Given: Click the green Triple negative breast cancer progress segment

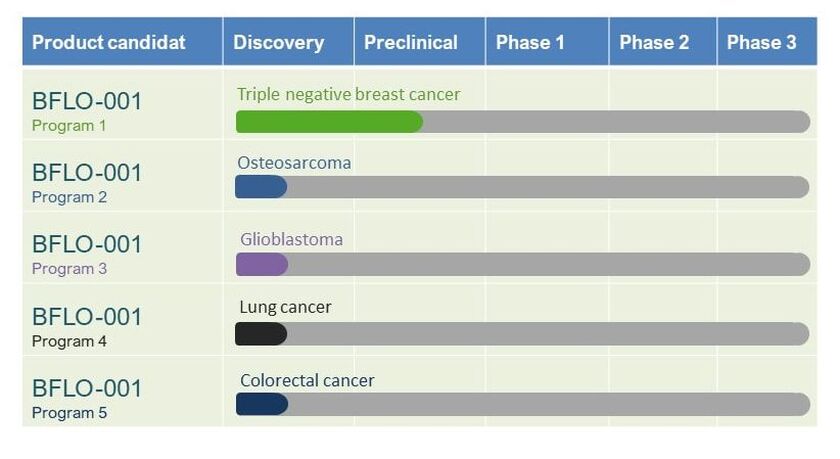Looking at the screenshot, I should click(x=329, y=122).
